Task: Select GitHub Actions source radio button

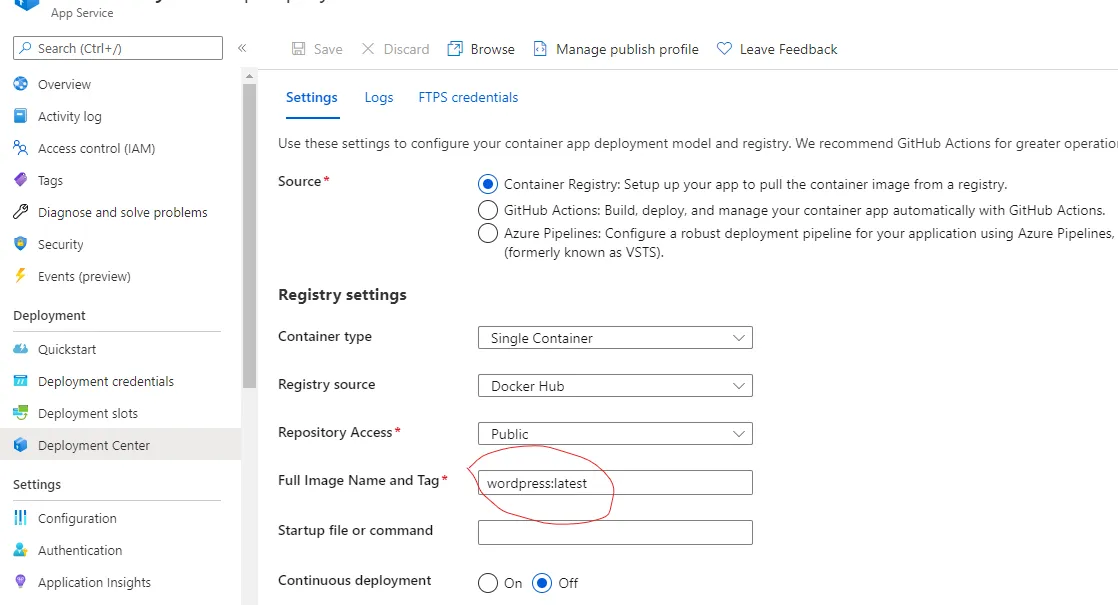Action: [488, 210]
